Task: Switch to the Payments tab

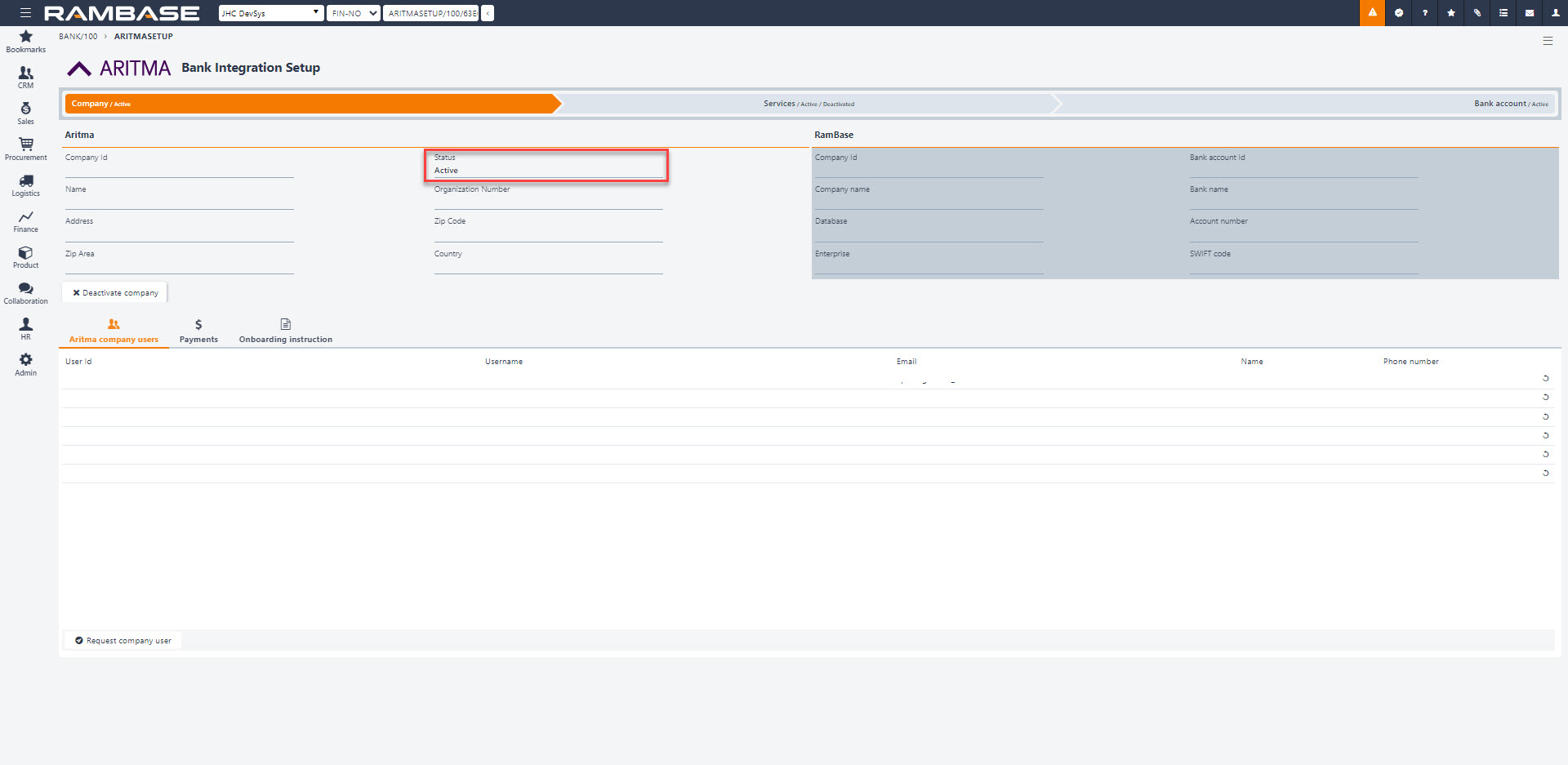Action: [198, 331]
